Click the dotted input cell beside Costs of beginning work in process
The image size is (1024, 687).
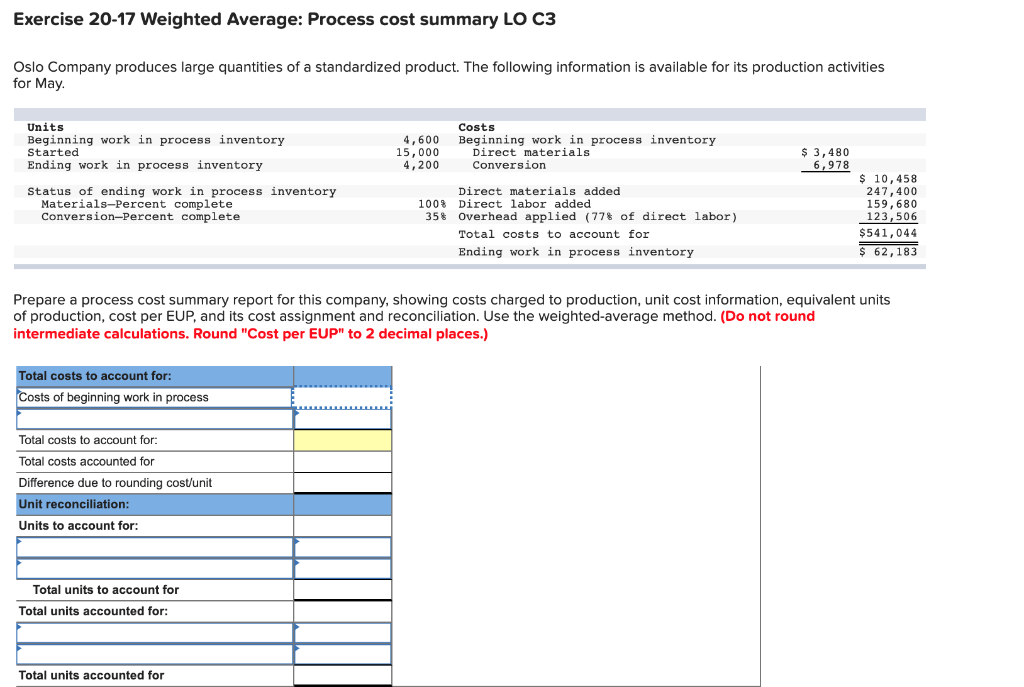(x=341, y=396)
